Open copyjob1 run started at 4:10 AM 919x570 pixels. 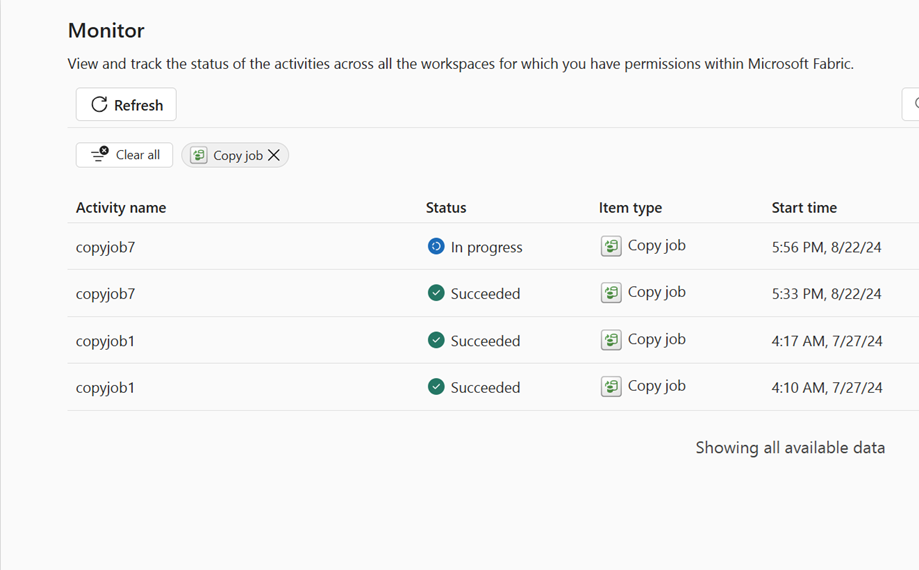point(105,388)
